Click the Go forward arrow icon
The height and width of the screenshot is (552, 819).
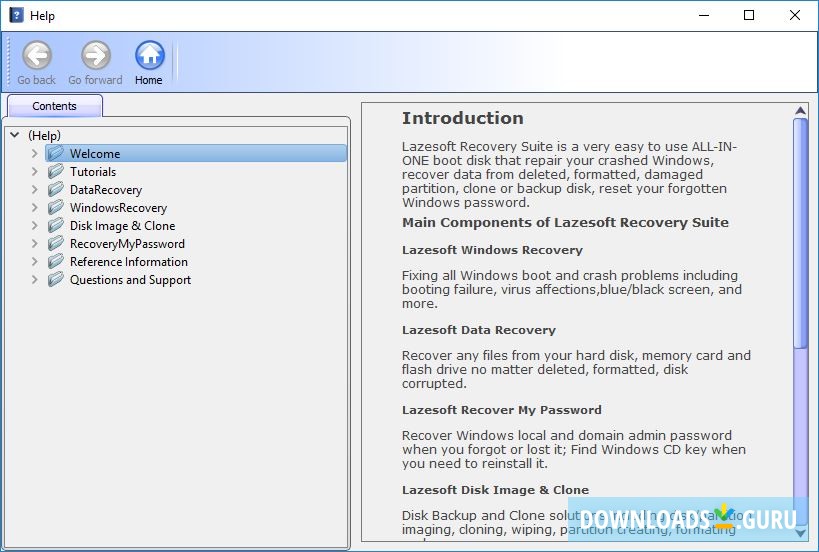(96, 55)
